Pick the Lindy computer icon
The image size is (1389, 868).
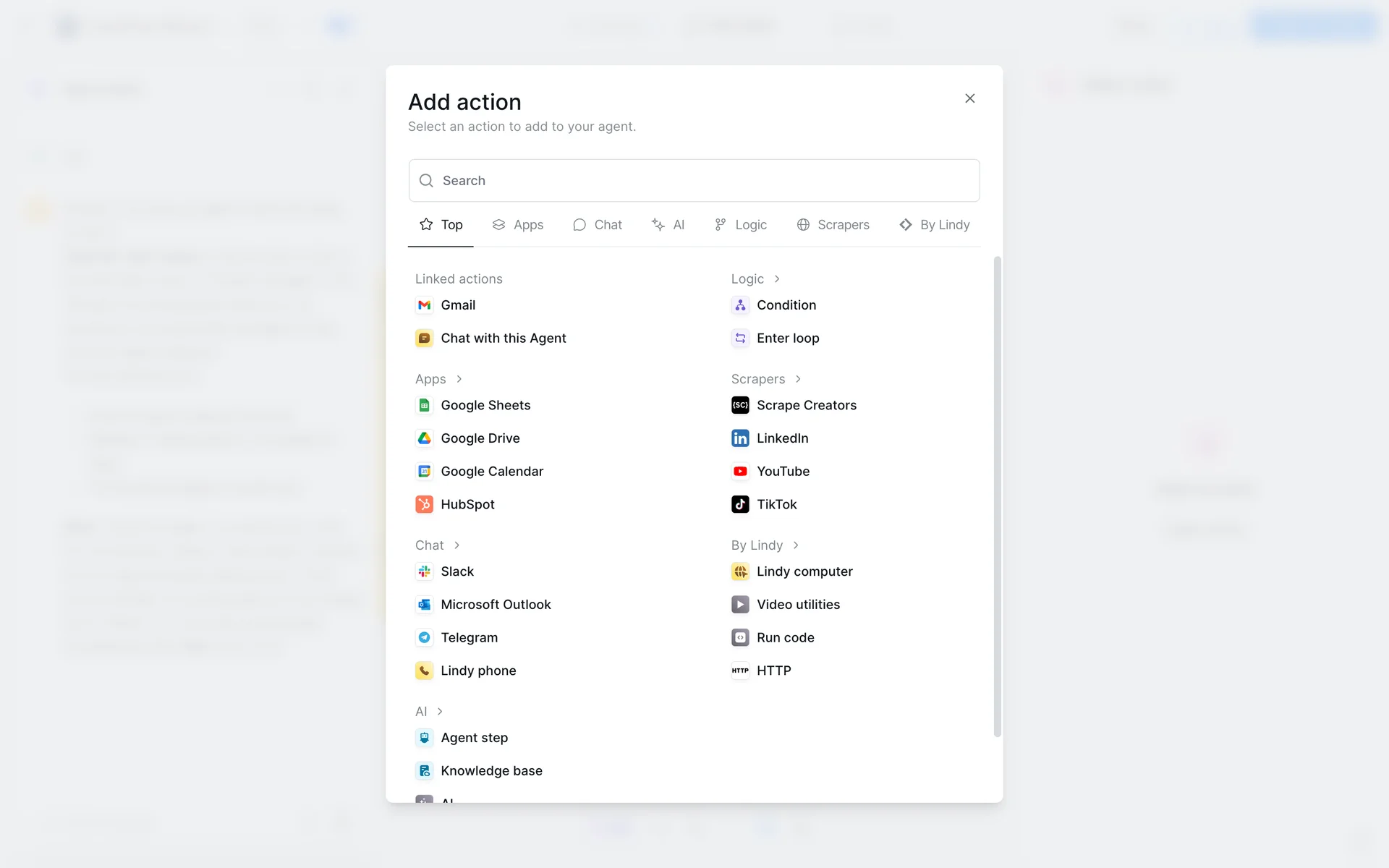pos(740,571)
